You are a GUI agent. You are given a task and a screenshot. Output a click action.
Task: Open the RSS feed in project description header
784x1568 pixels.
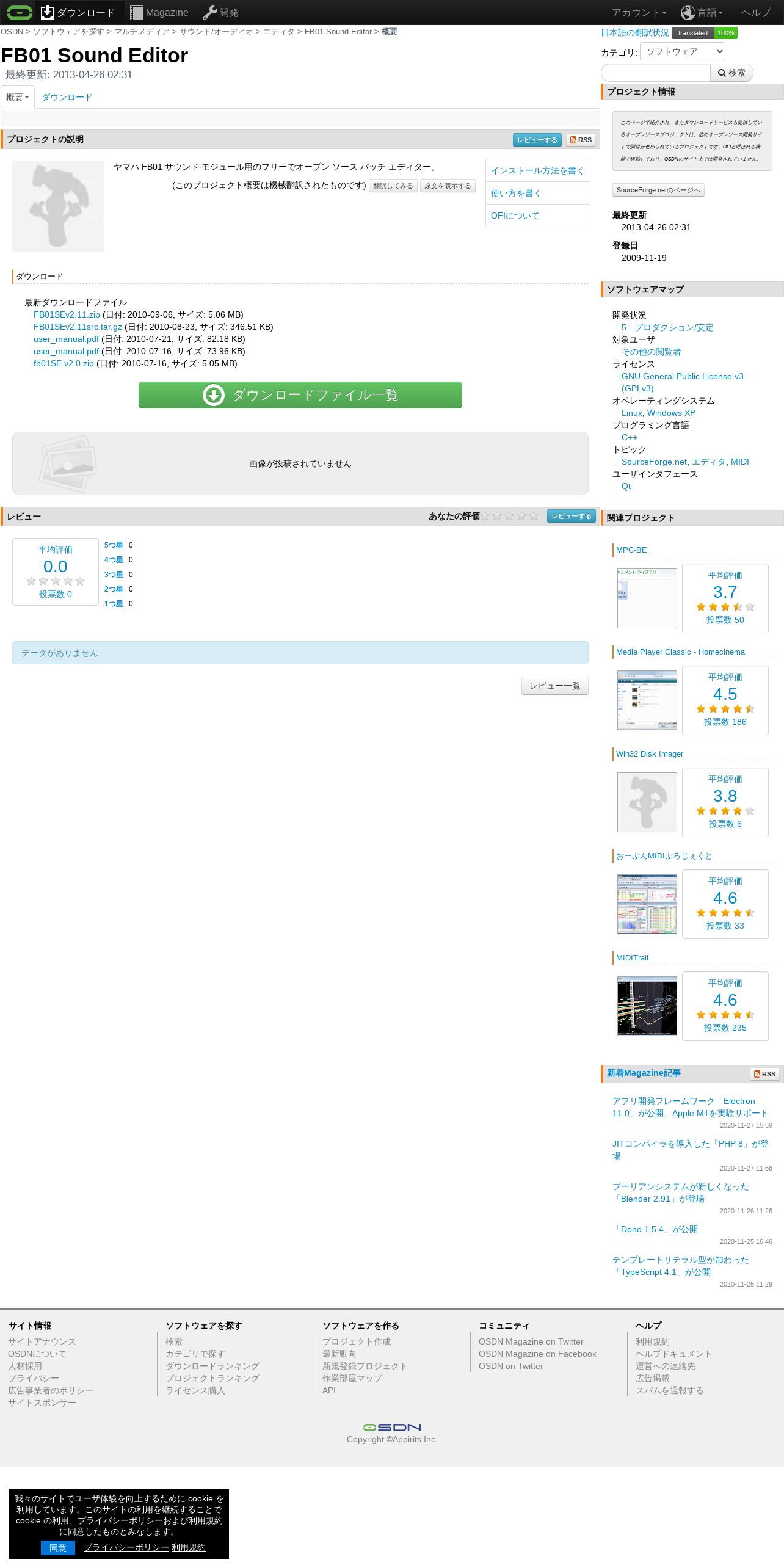[x=581, y=140]
